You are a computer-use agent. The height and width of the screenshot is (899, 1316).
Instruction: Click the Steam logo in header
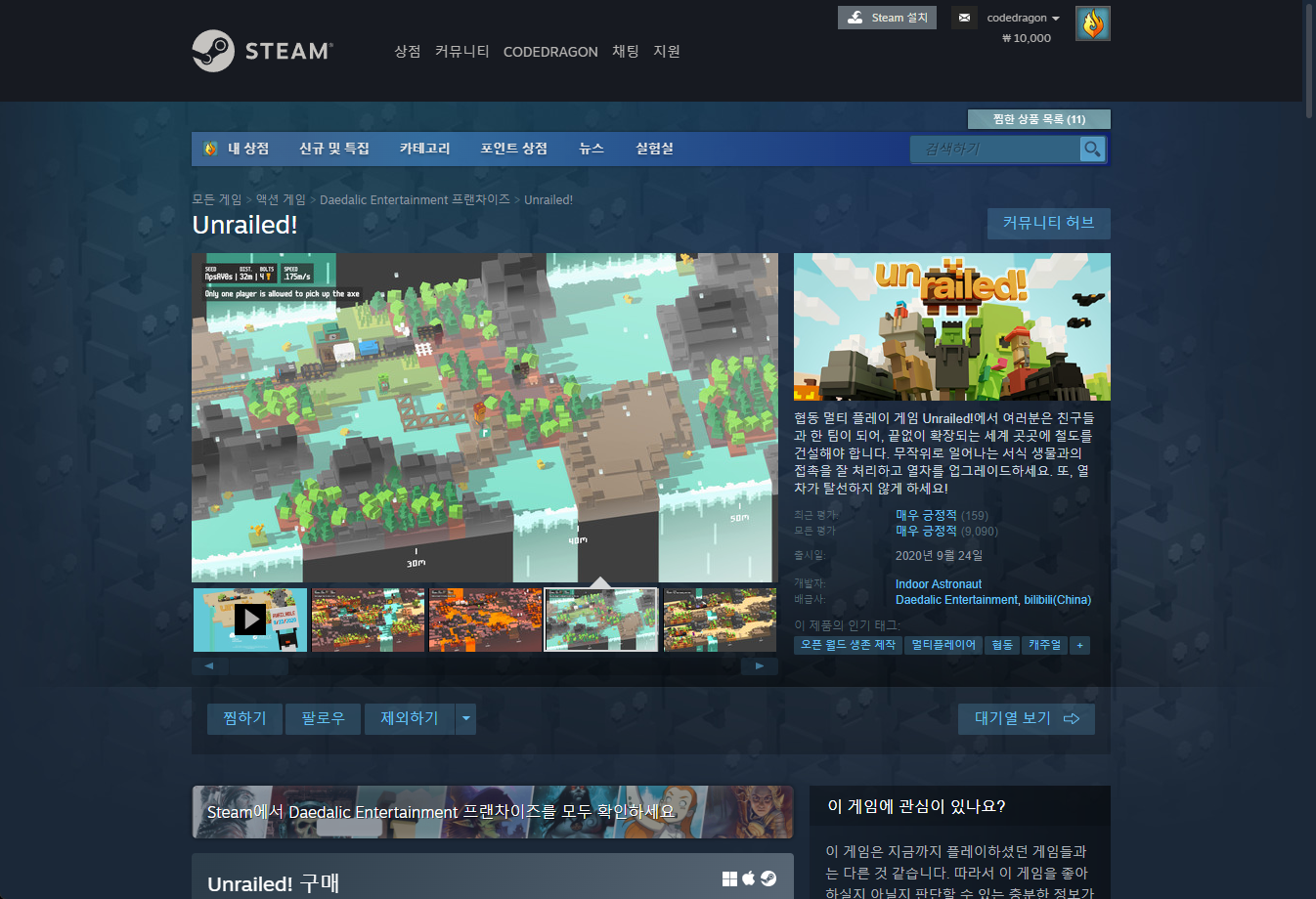coord(262,51)
